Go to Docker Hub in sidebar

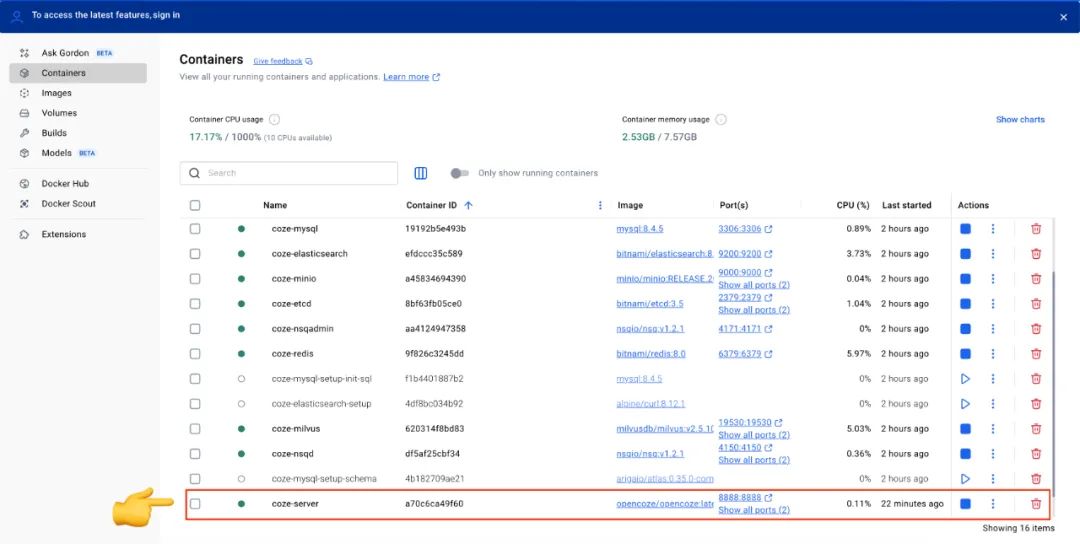(x=78, y=184)
